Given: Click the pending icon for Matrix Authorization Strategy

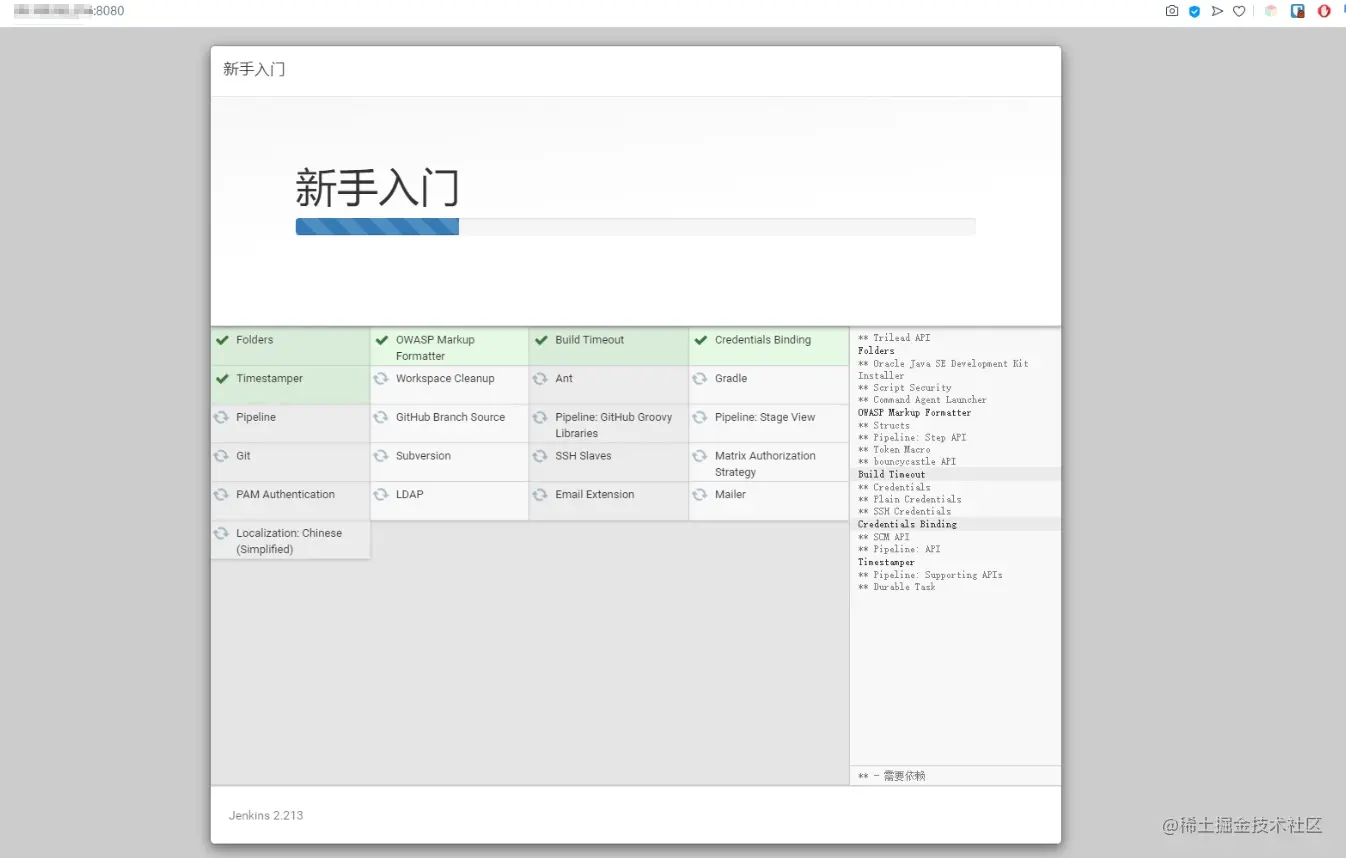Looking at the screenshot, I should pyautogui.click(x=700, y=456).
